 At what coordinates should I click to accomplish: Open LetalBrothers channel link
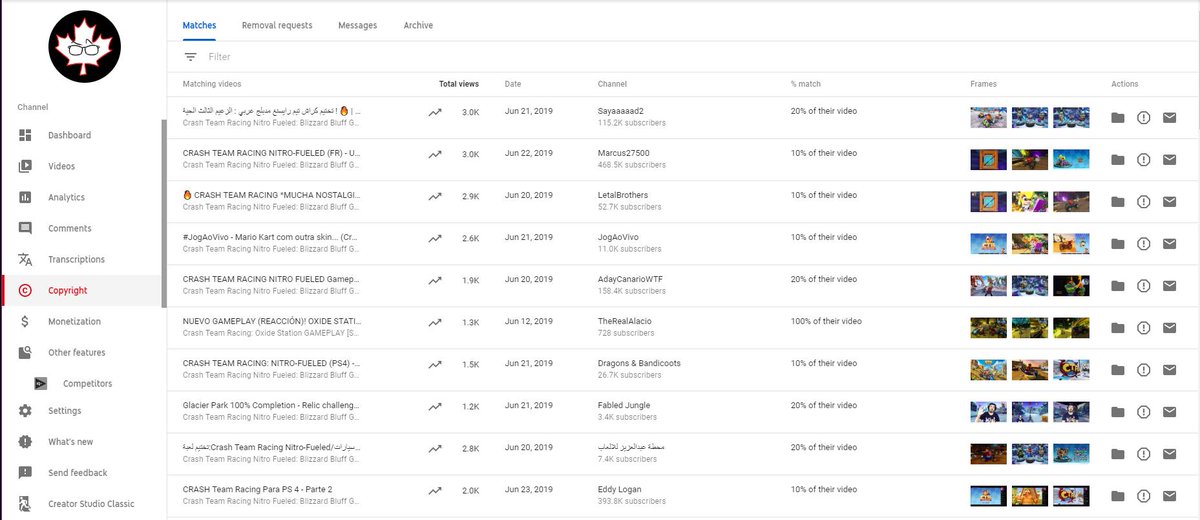(x=623, y=195)
